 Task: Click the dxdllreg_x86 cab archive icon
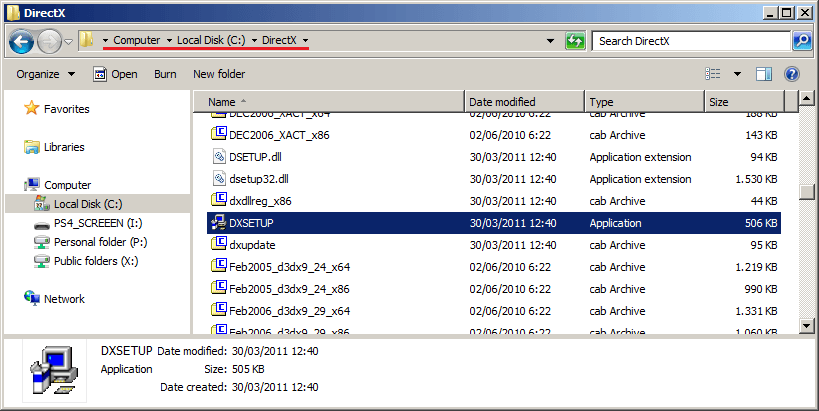[x=218, y=200]
